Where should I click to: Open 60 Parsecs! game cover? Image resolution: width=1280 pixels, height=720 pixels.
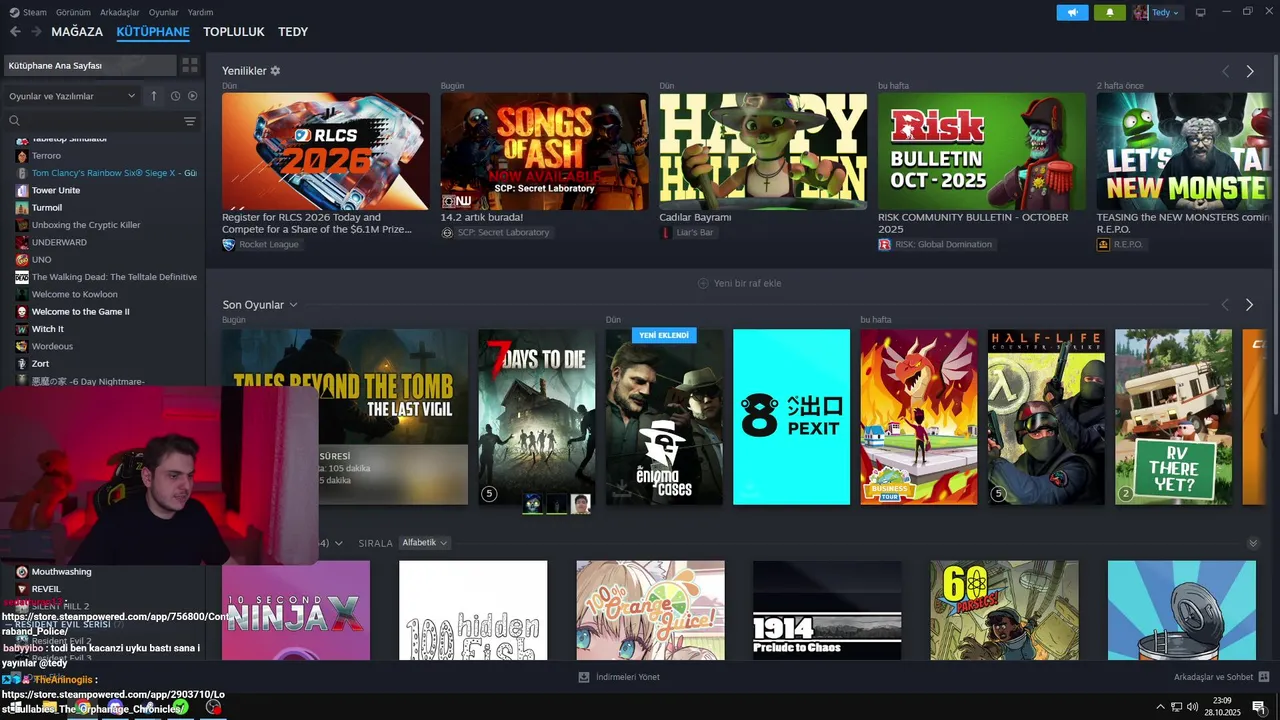(1004, 610)
